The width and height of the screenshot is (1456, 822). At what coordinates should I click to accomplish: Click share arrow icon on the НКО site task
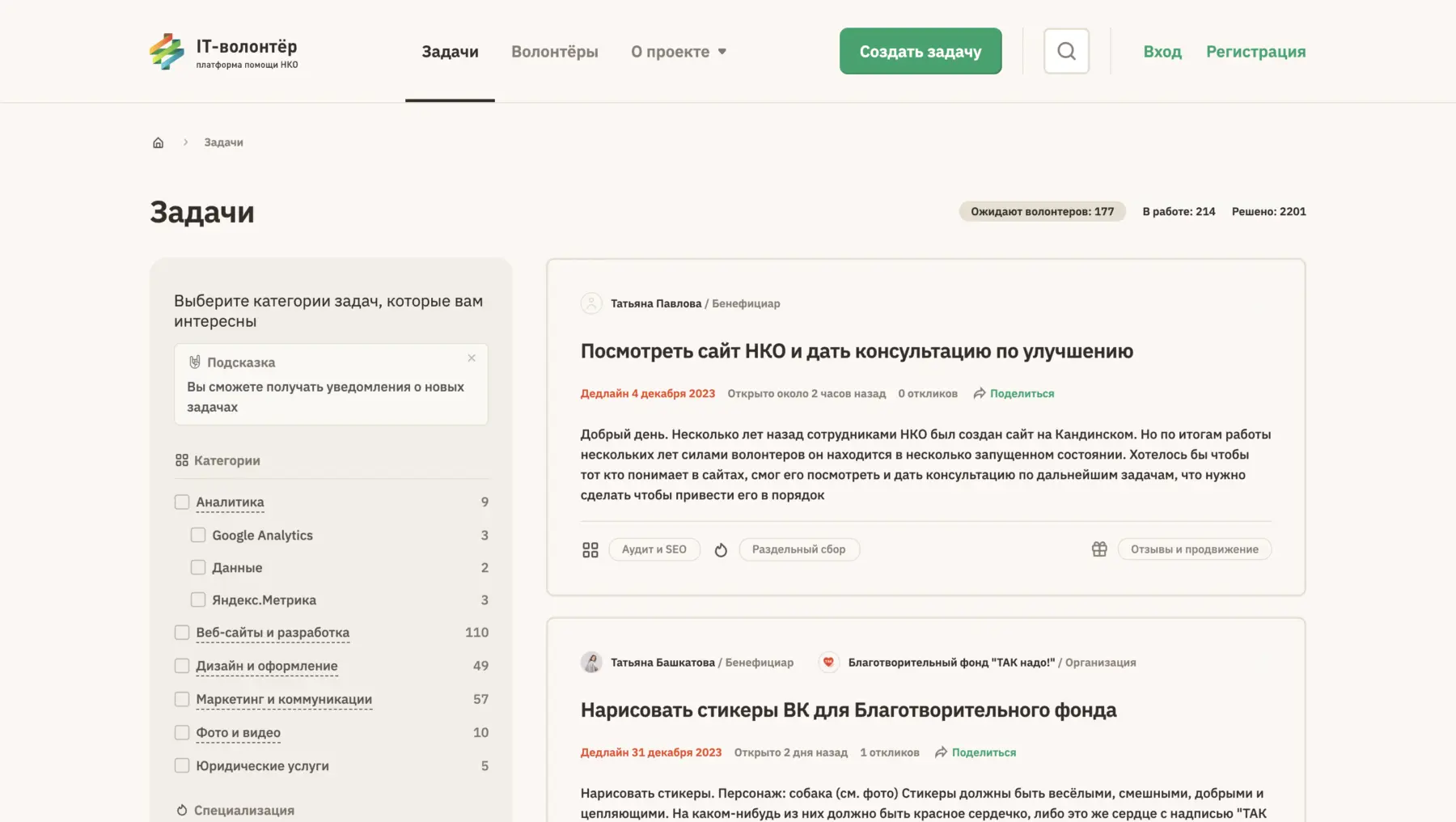click(980, 393)
